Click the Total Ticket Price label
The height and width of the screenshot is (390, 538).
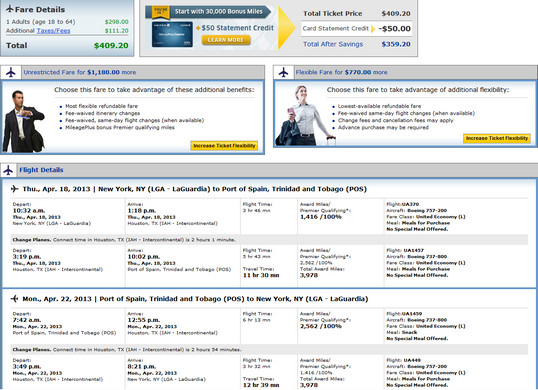[332, 14]
